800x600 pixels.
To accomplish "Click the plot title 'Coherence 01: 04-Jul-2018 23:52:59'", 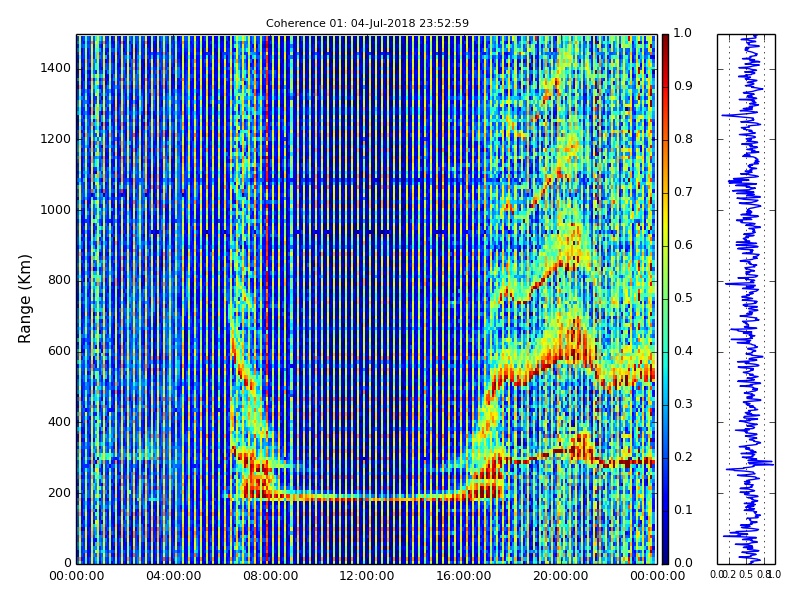I will coord(367,23).
